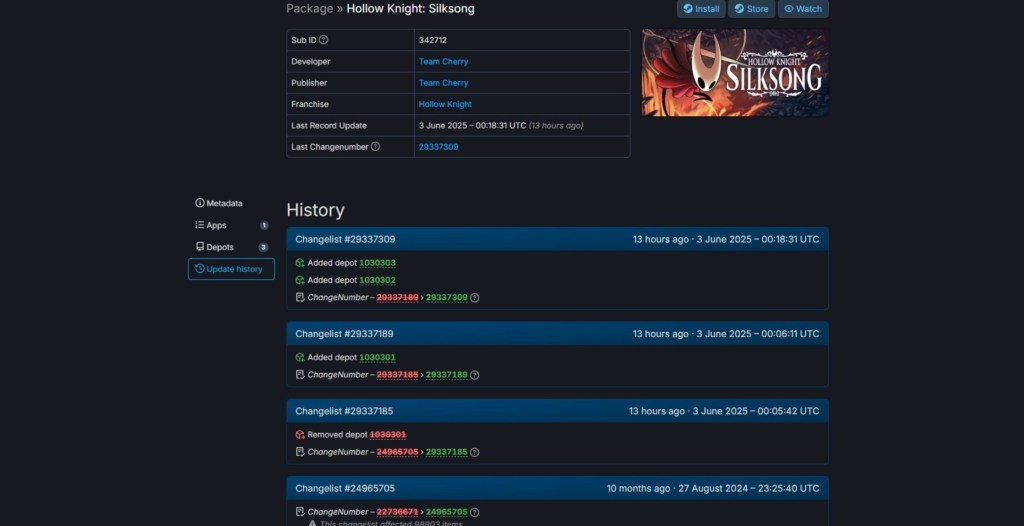Open removed depot 1030301 link
The height and width of the screenshot is (526, 1024).
pyautogui.click(x=388, y=435)
